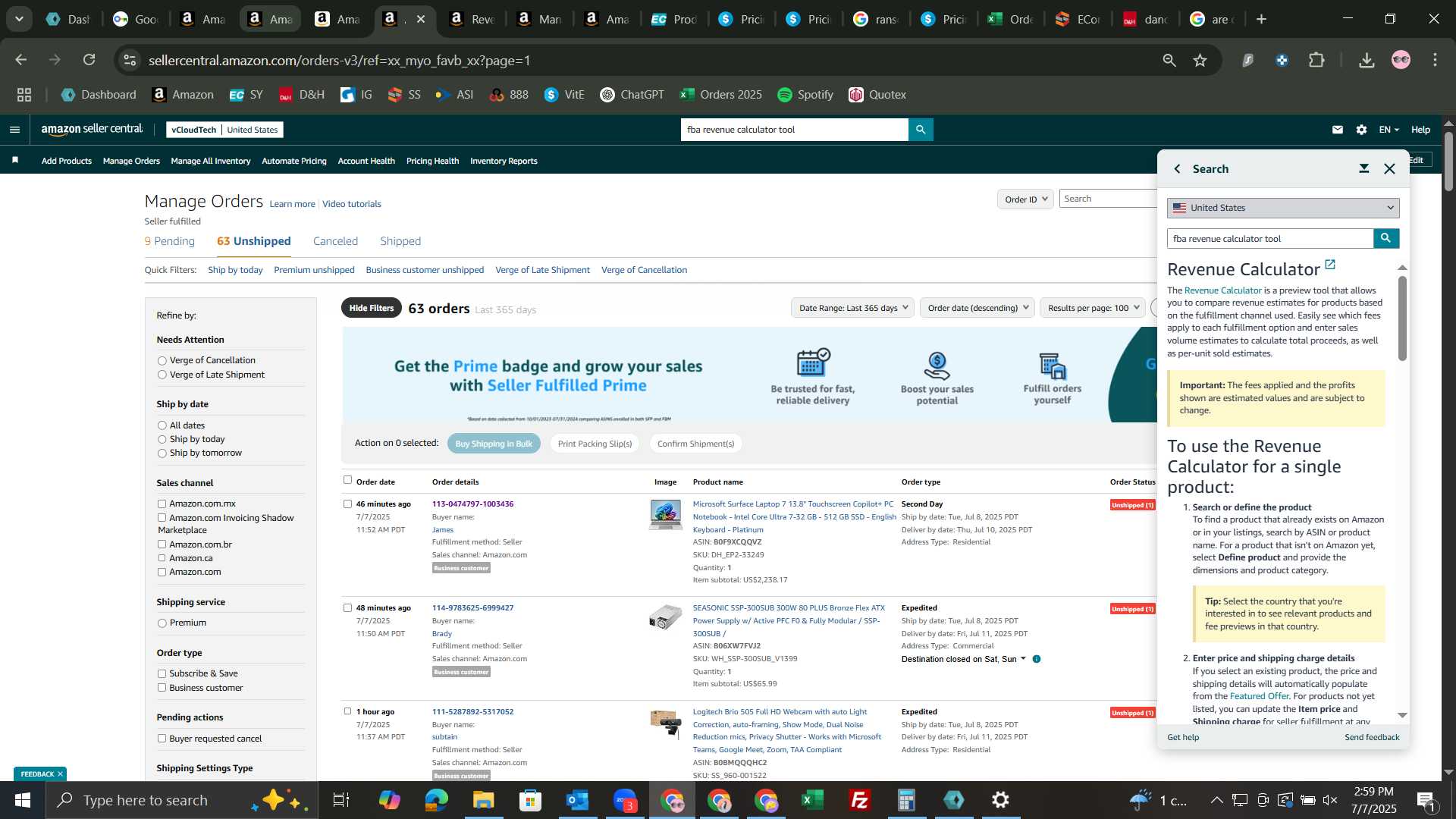Open the Chrome apps grid icon
The width and height of the screenshot is (1456, 819).
pyautogui.click(x=24, y=95)
